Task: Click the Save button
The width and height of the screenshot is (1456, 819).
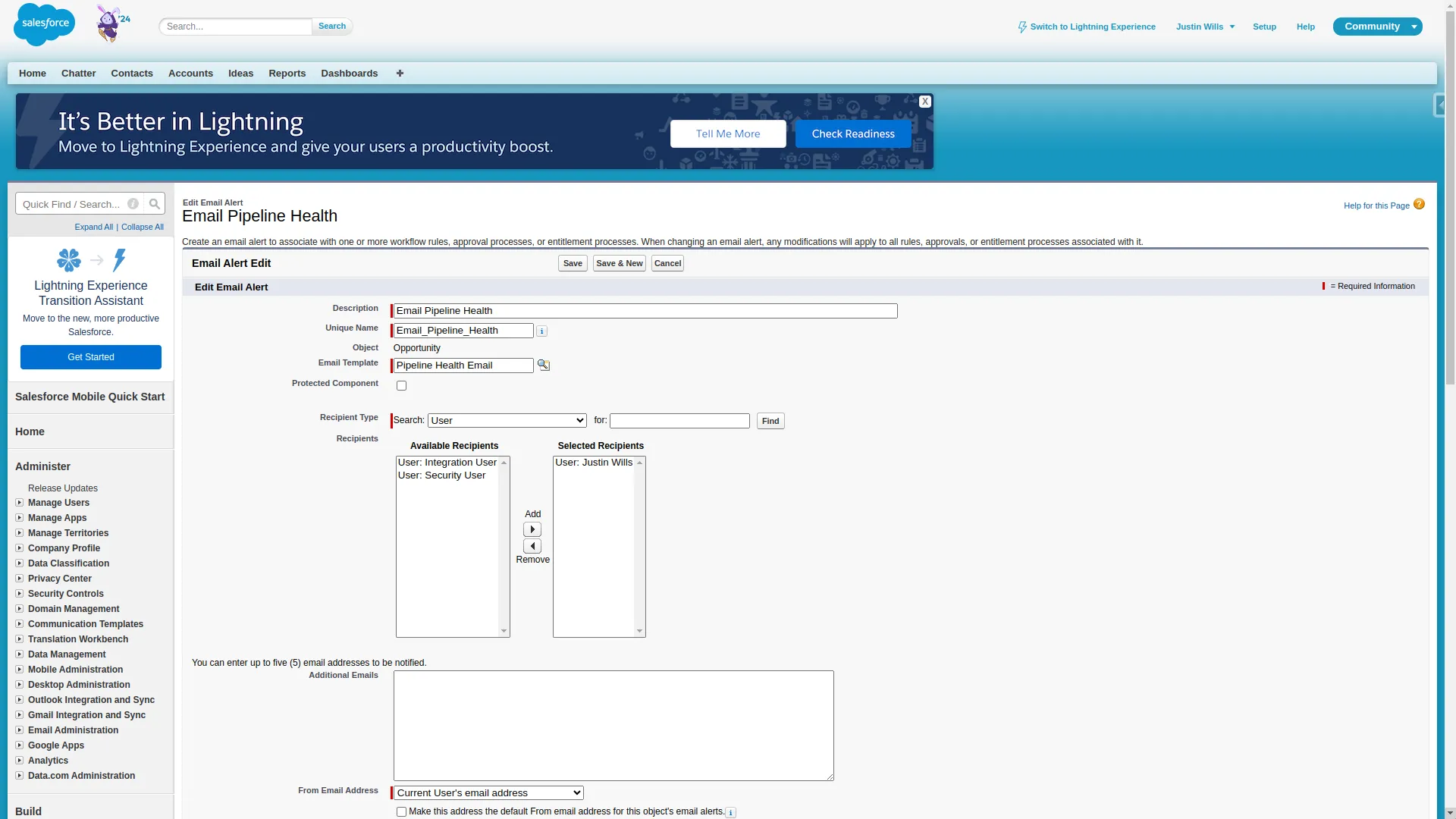Action: (573, 263)
